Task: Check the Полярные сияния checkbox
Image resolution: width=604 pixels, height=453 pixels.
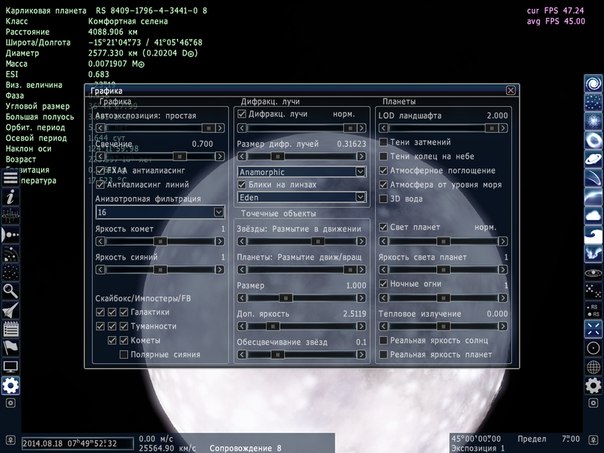Action: pos(124,354)
